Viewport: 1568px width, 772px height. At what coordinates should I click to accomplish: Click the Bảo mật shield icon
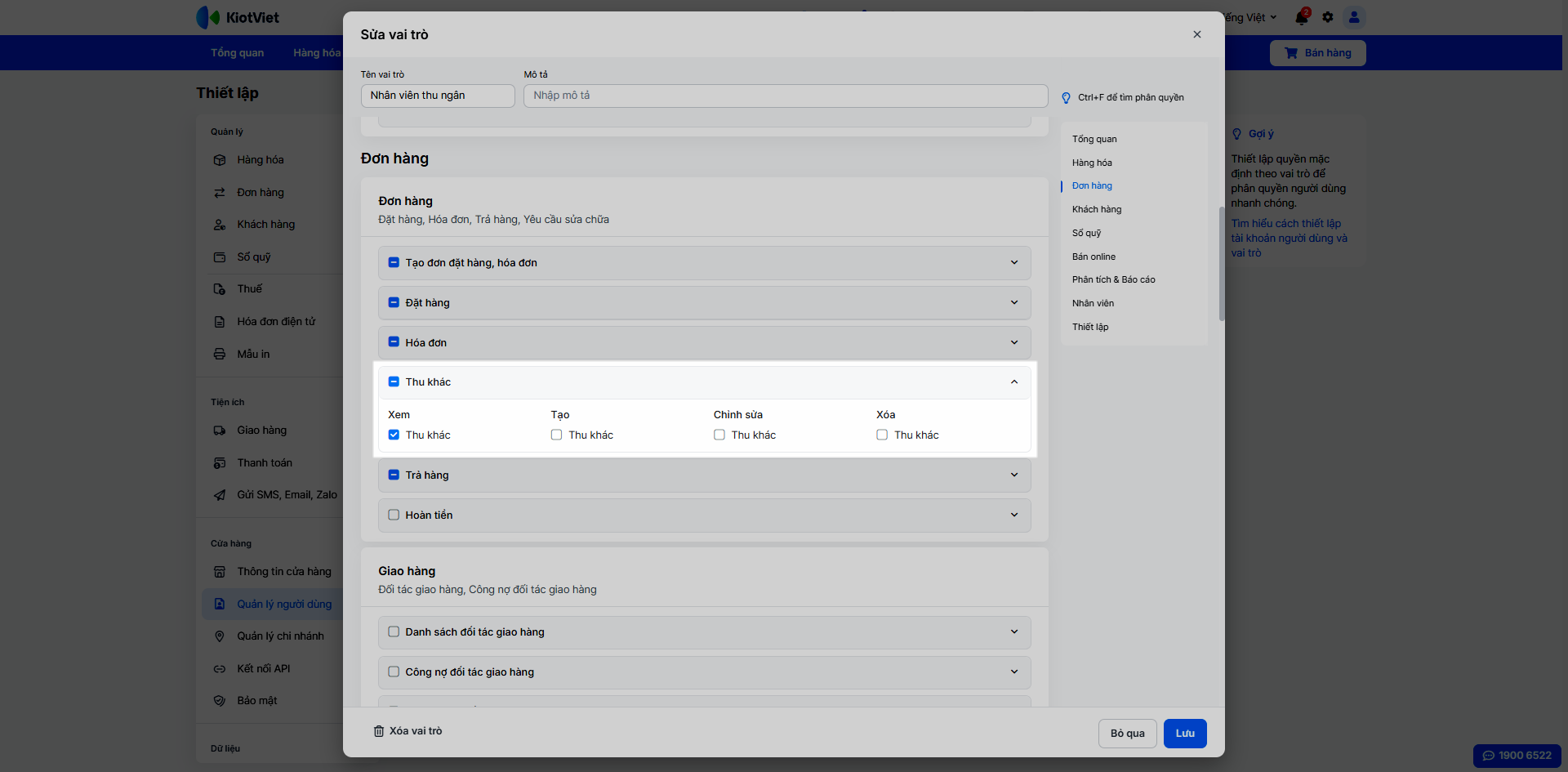[220, 701]
